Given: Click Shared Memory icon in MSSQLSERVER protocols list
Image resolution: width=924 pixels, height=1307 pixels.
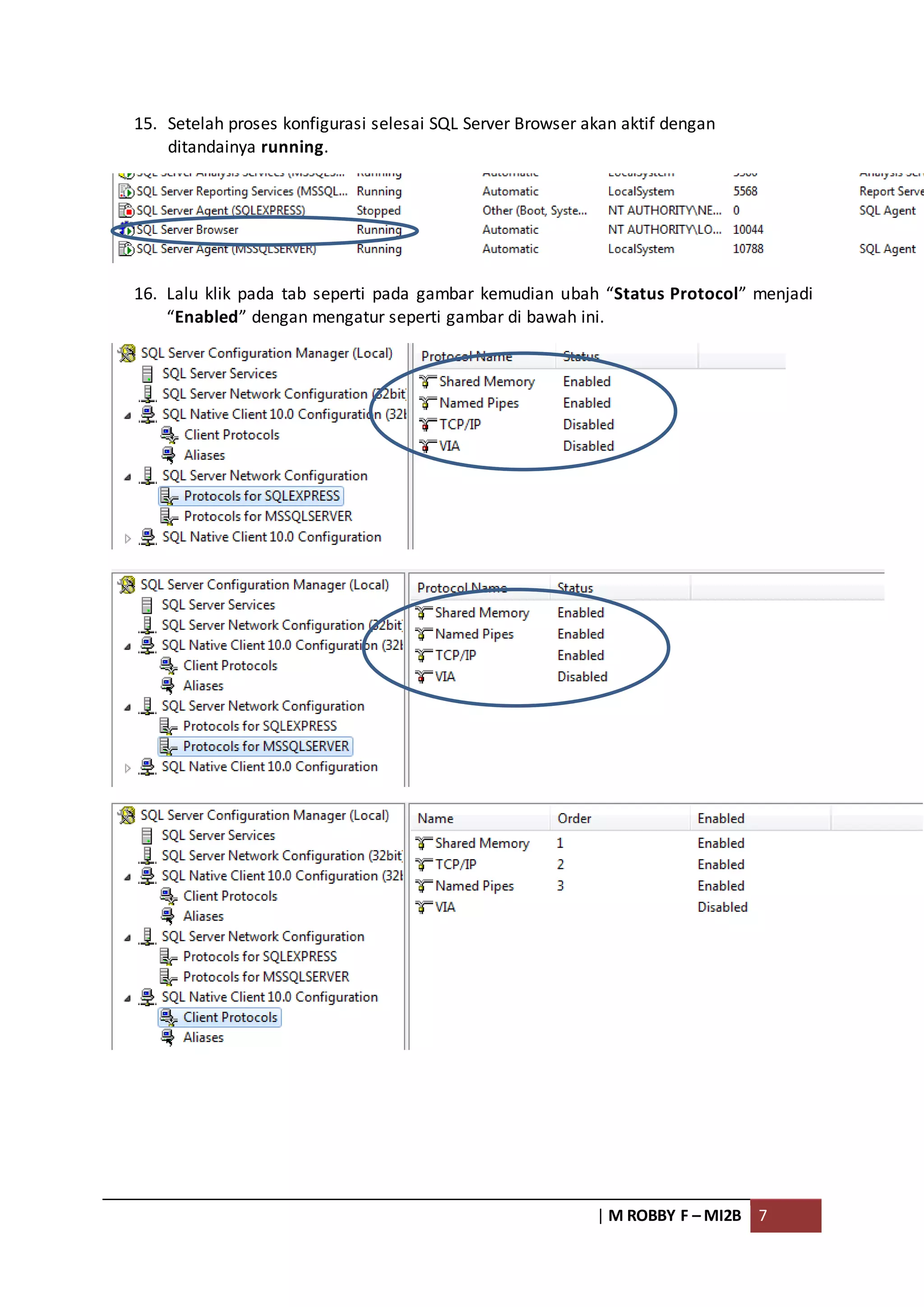Looking at the screenshot, I should click(424, 613).
